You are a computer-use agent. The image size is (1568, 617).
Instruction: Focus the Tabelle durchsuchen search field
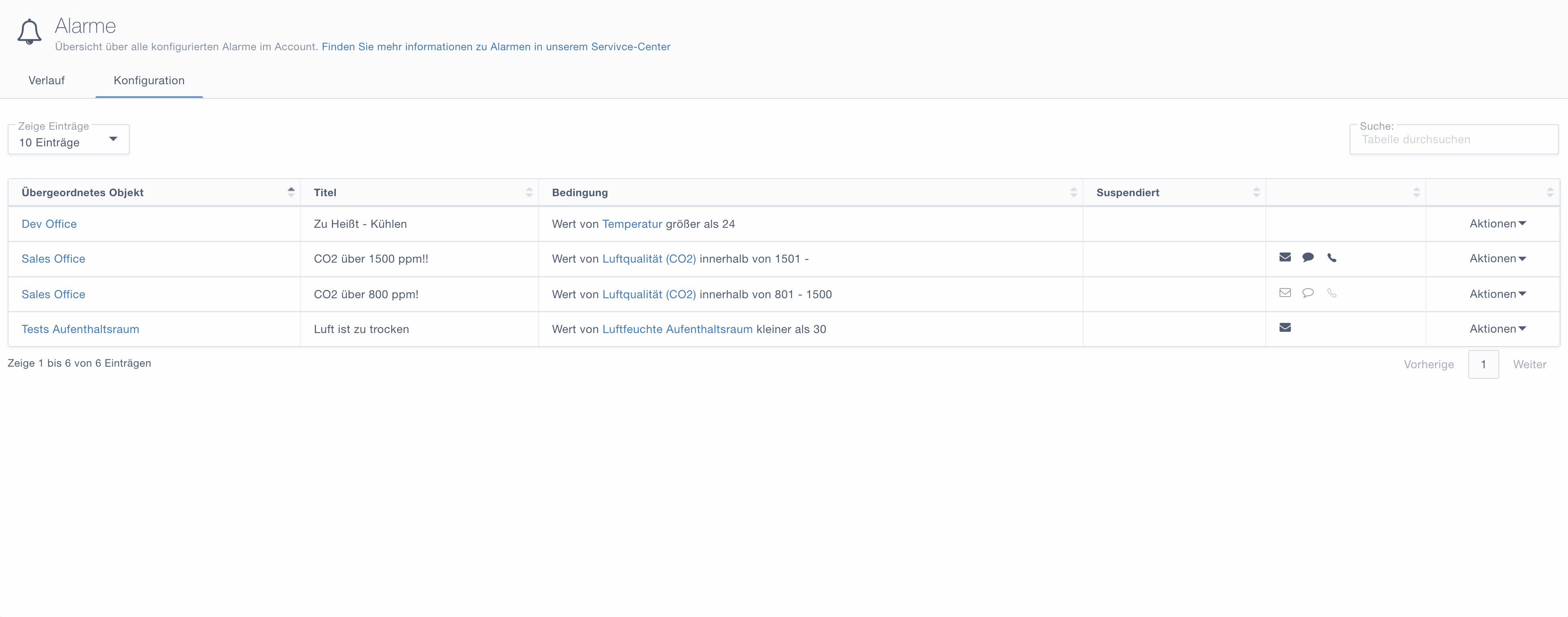1454,140
